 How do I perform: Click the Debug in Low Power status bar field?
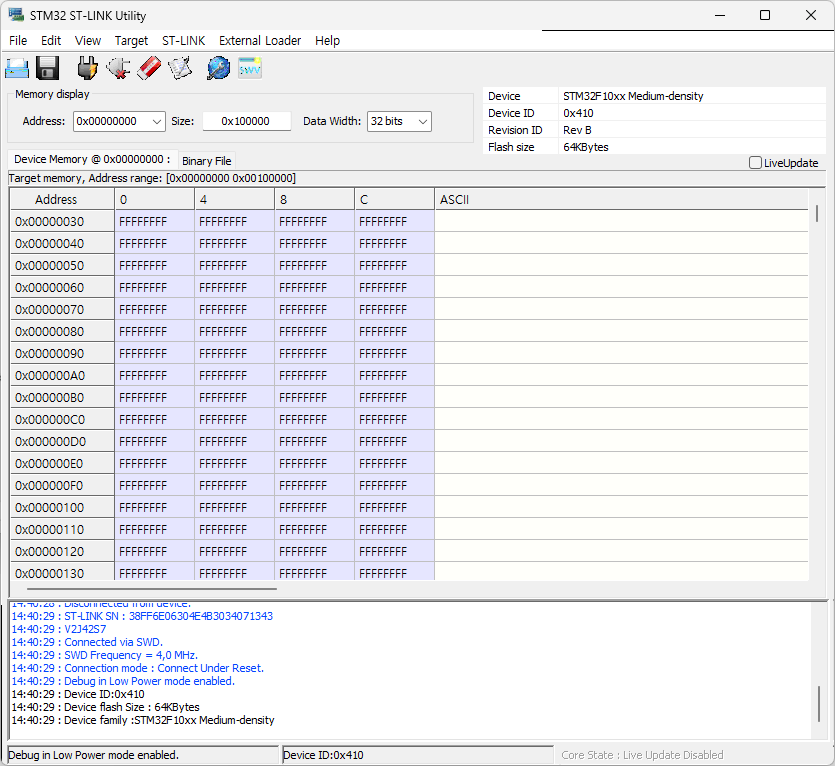coord(143,755)
